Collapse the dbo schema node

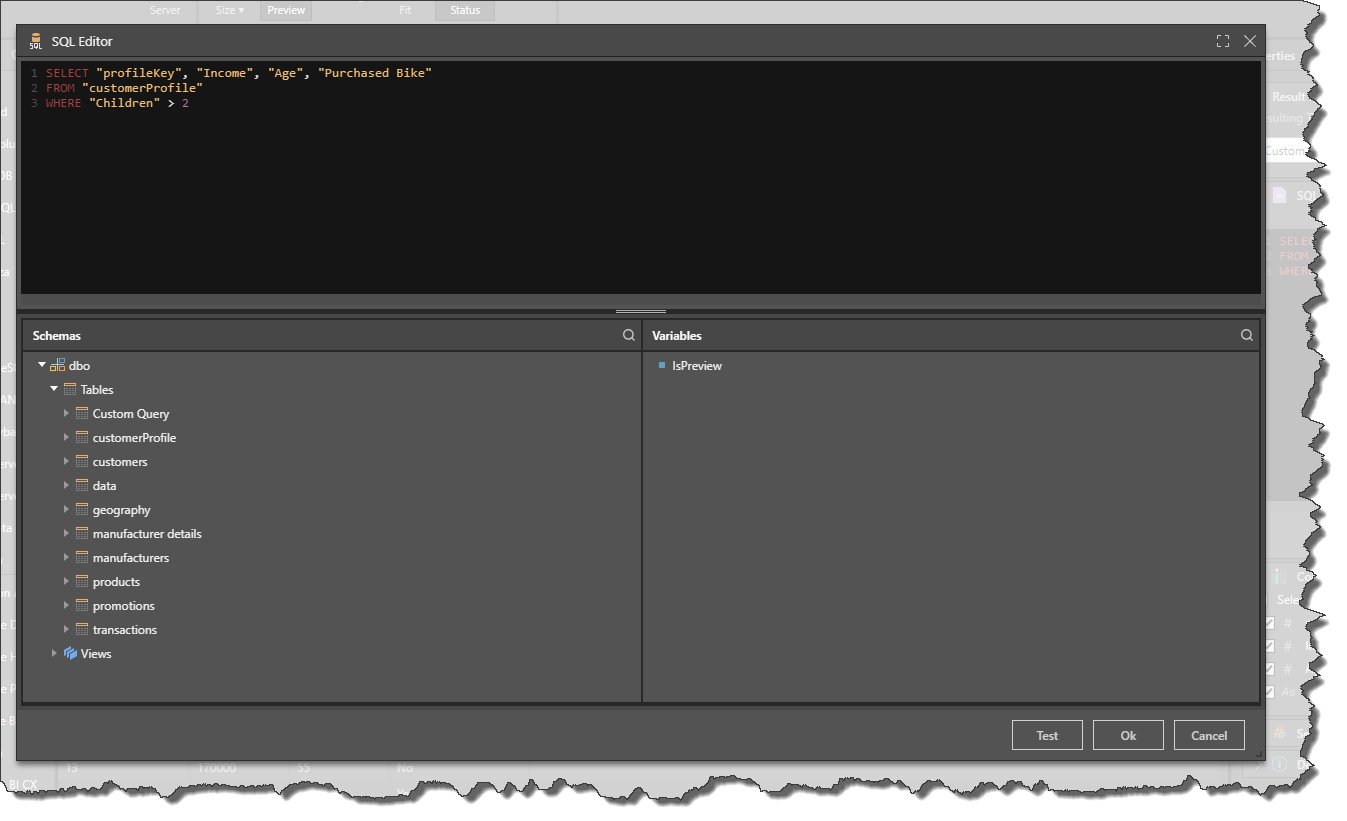click(42, 366)
